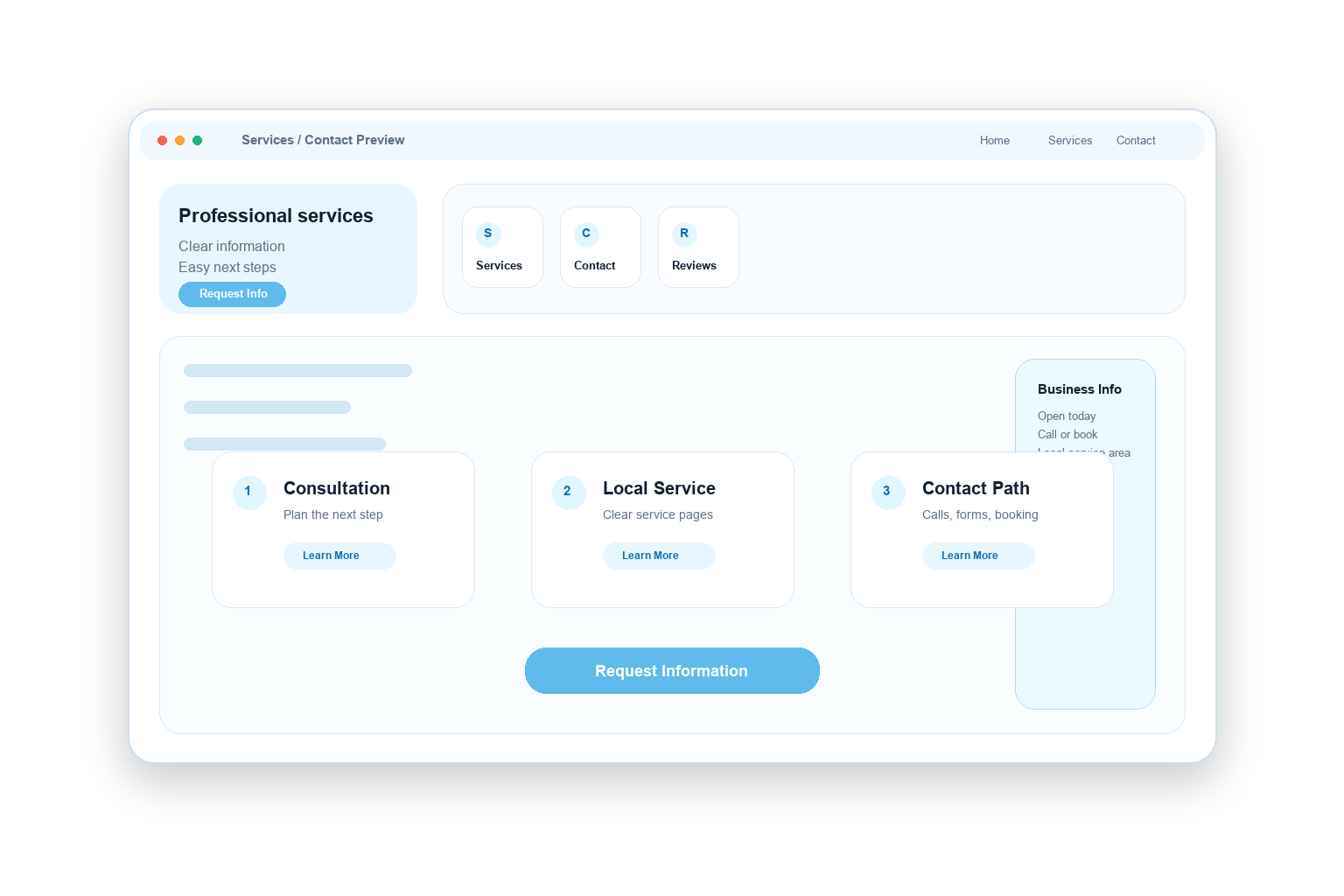Open the Services card label
The width and height of the screenshot is (1344, 896).
click(499, 266)
